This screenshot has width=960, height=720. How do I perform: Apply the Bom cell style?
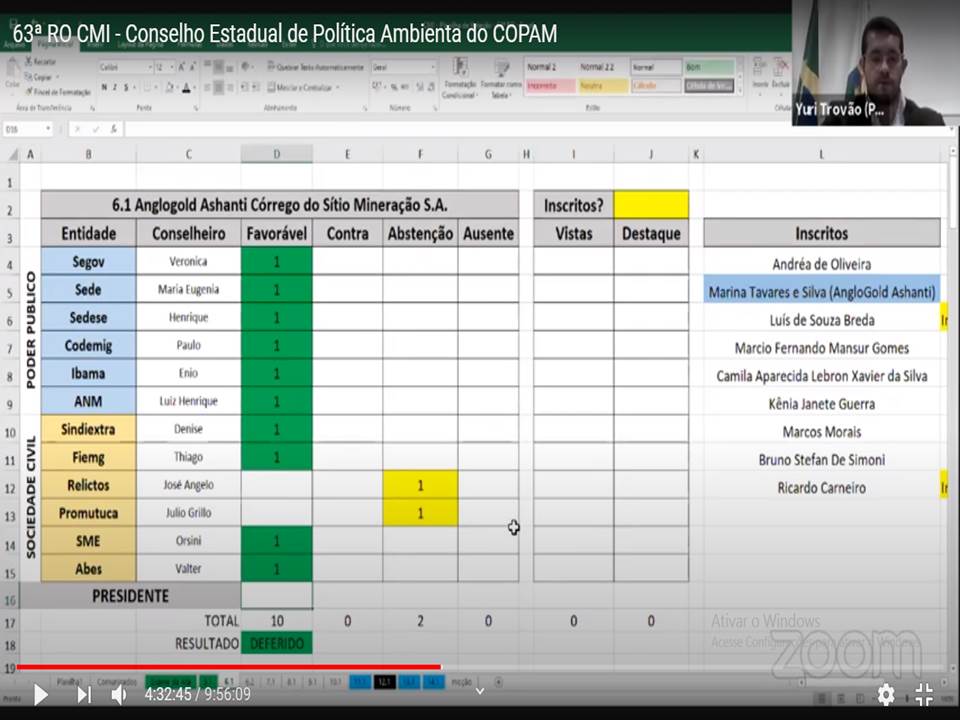tap(709, 67)
